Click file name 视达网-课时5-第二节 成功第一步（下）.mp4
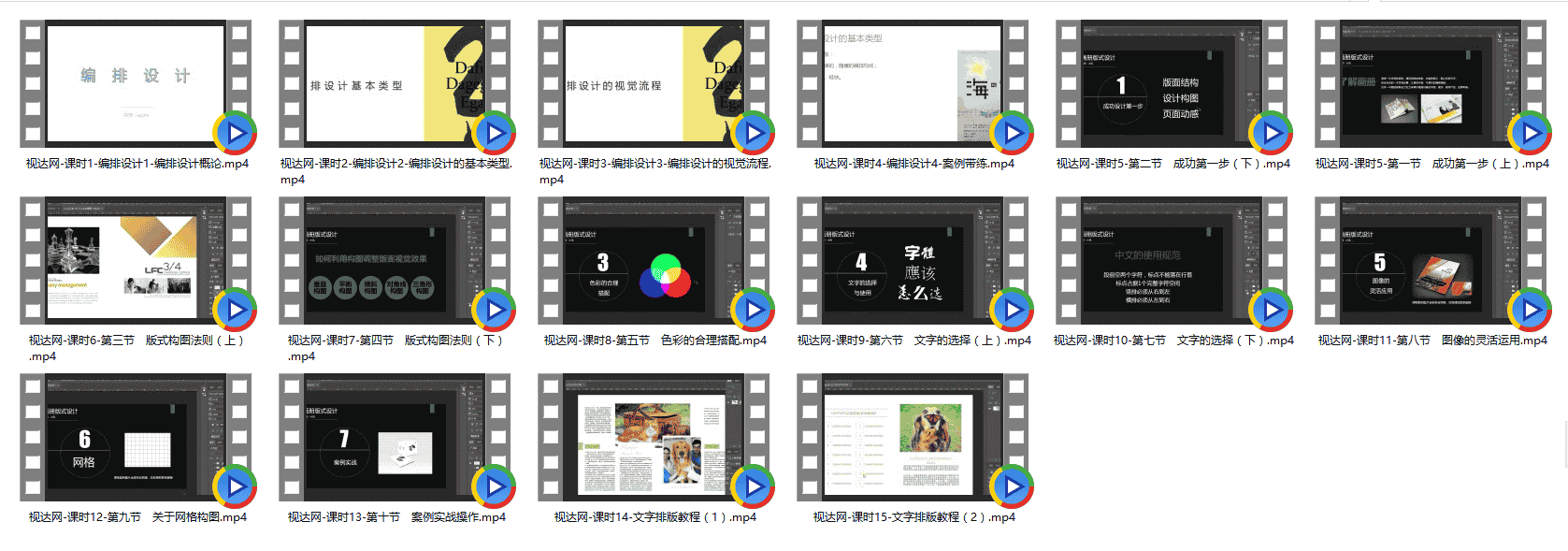 click(1173, 164)
